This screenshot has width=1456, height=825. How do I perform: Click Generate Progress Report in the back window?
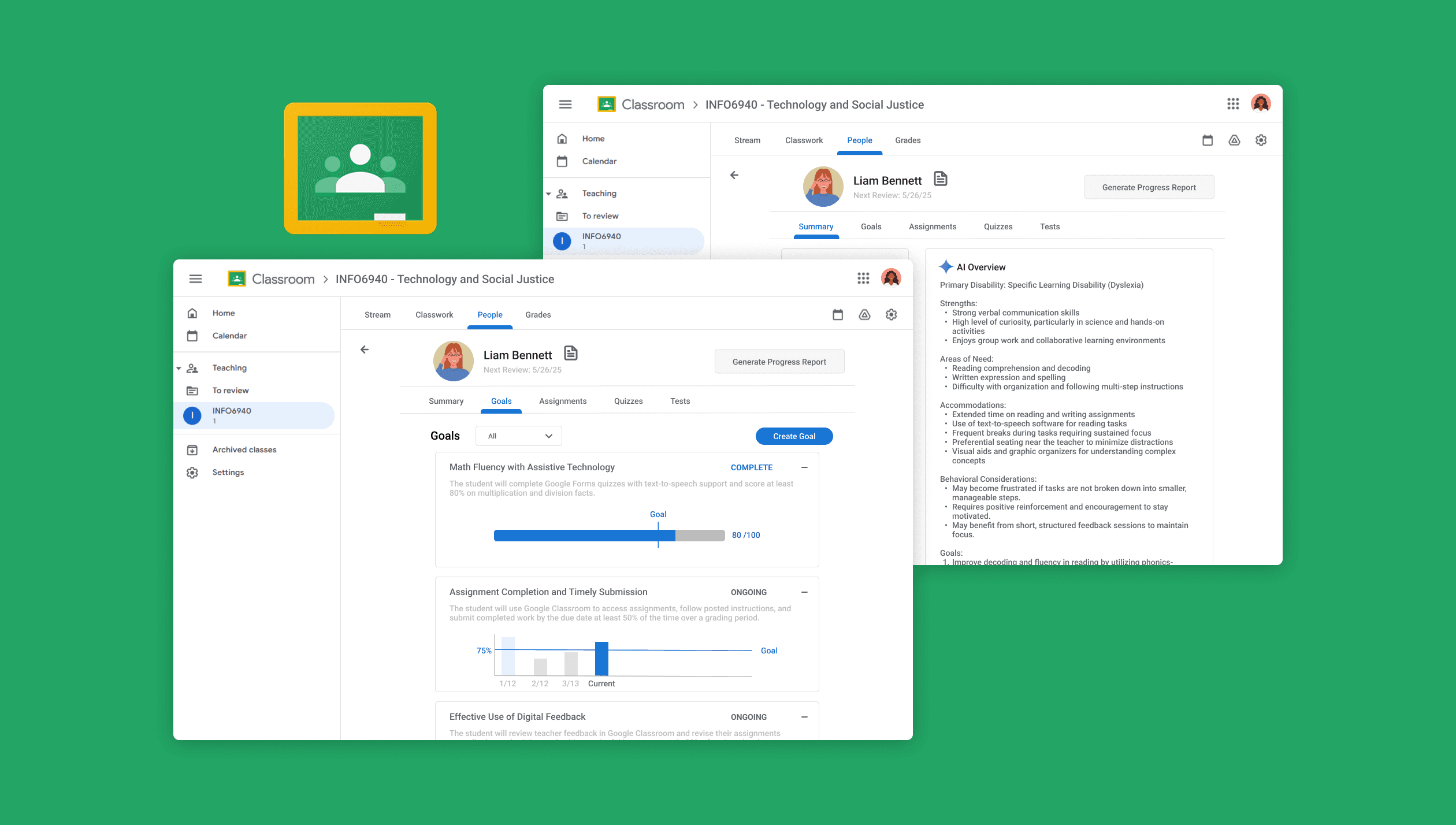coord(1149,187)
